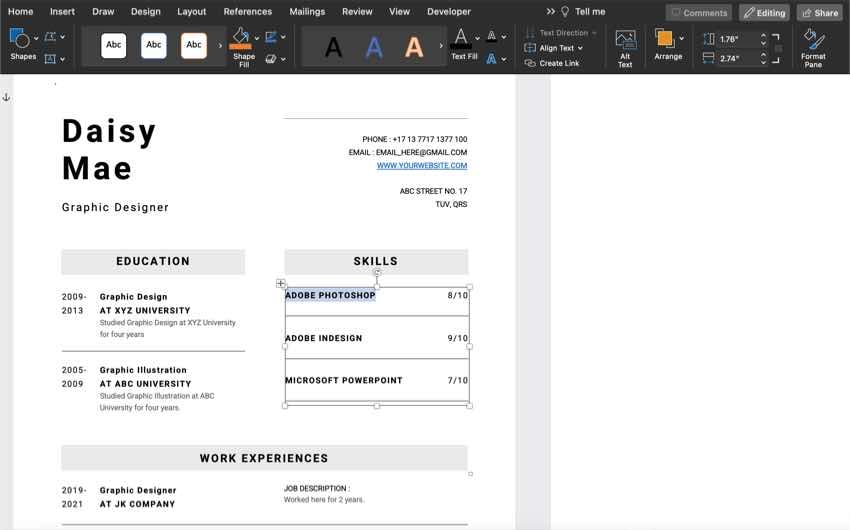This screenshot has width=850, height=530.
Task: Open the Text Outline dropdown arrow
Action: (x=504, y=37)
